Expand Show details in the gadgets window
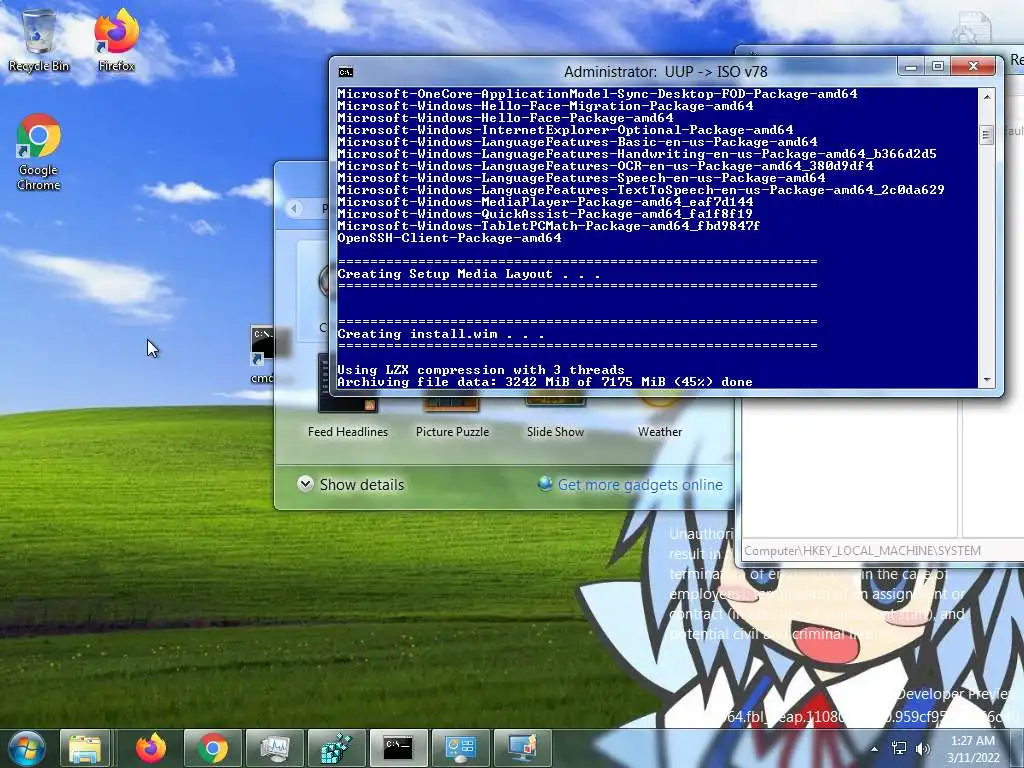Viewport: 1024px width, 768px height. click(x=351, y=485)
